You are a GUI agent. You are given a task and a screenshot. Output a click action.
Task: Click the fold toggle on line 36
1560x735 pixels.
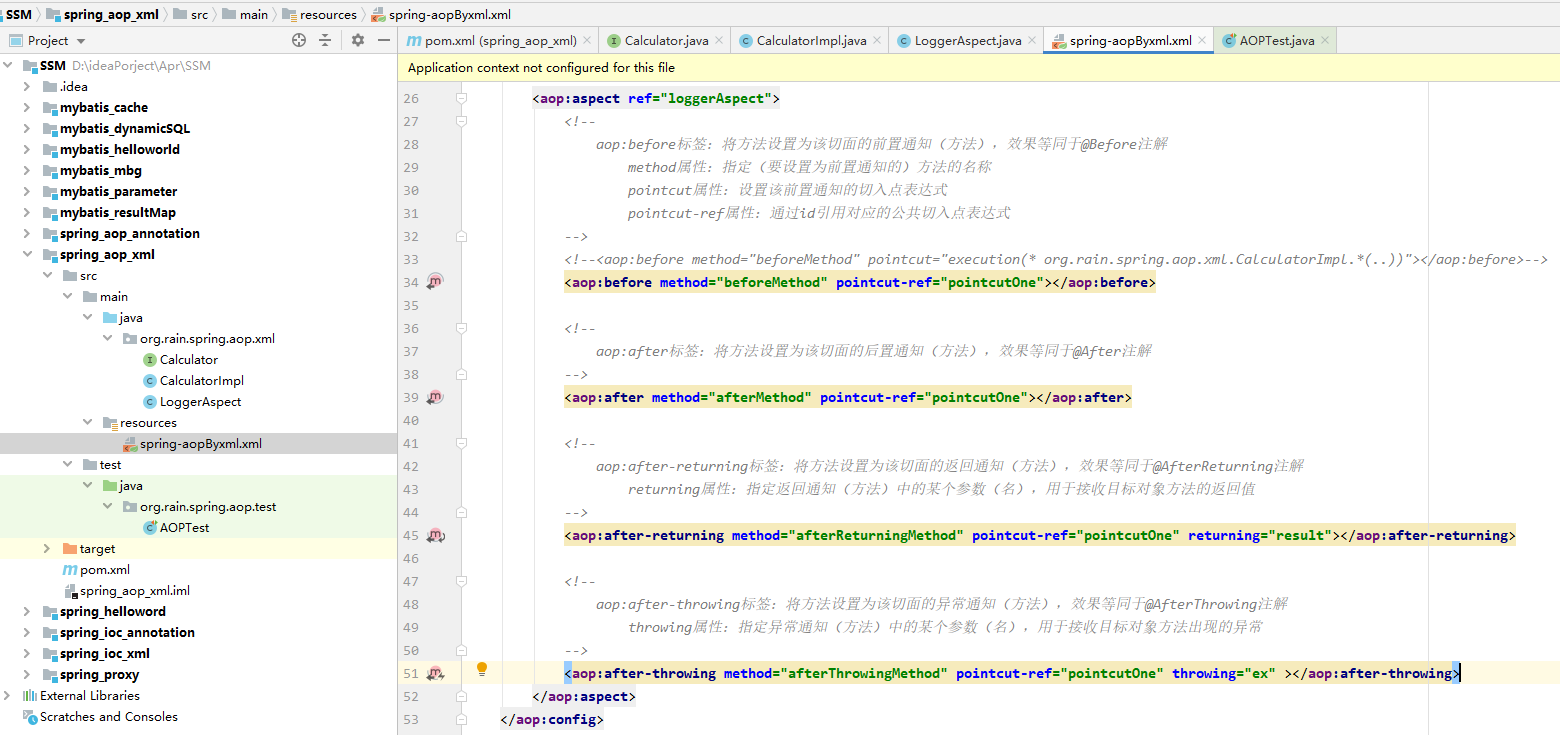coord(461,328)
